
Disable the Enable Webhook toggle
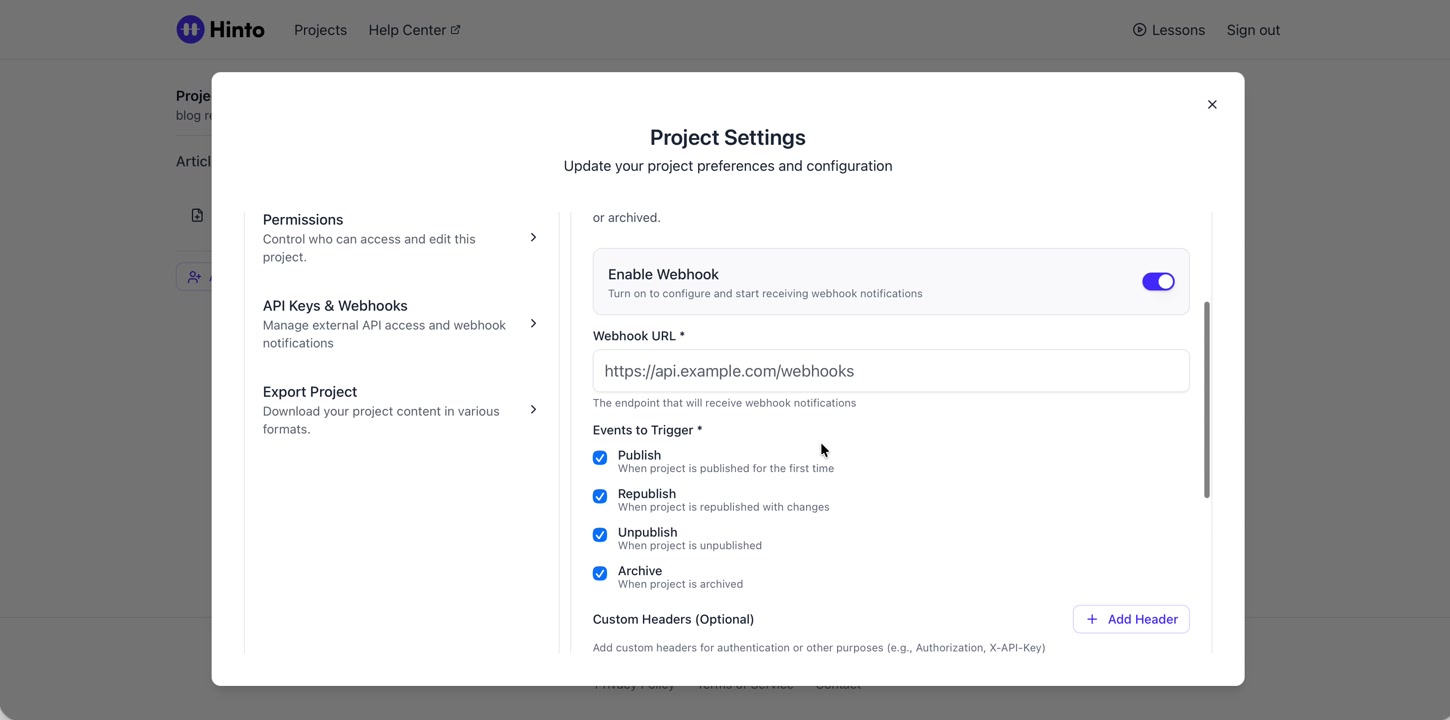(1158, 282)
